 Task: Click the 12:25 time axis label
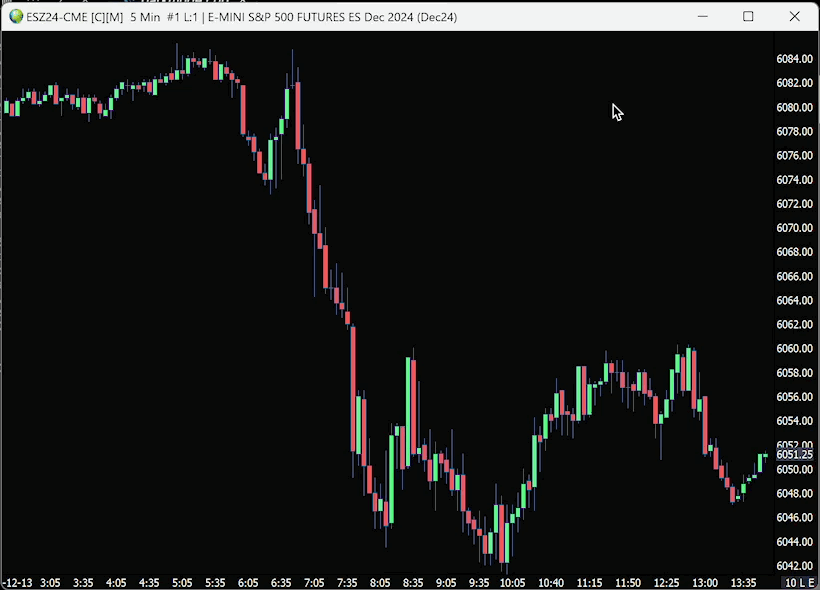coord(666,583)
